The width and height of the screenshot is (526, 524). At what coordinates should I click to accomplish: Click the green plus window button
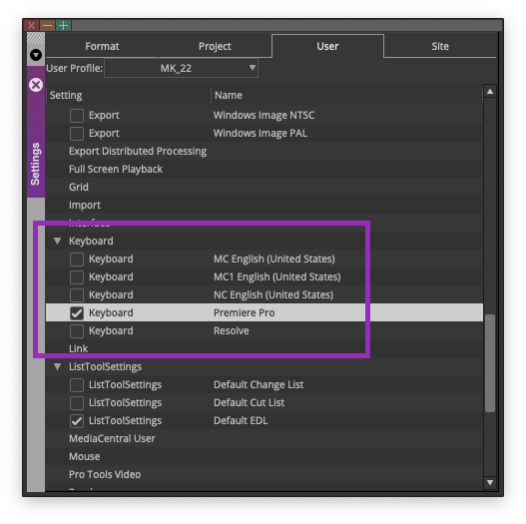[x=63, y=25]
